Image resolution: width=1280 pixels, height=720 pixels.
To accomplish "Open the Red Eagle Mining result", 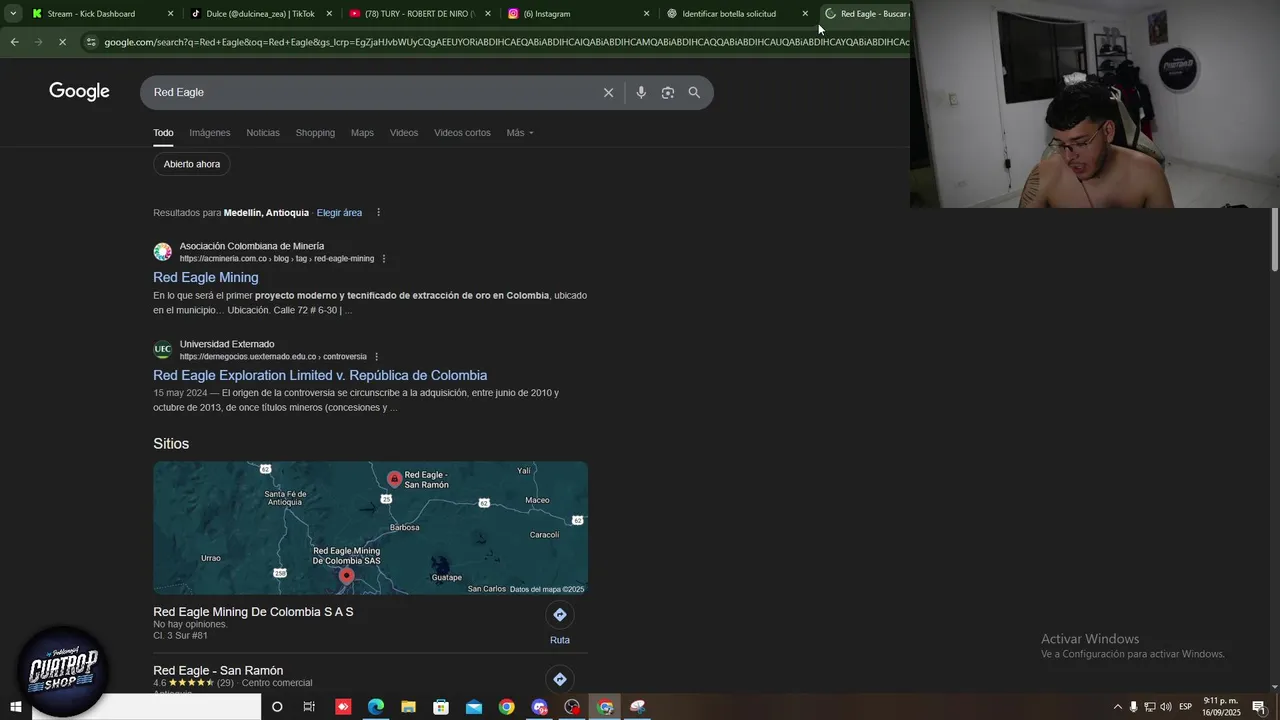I will tap(205, 277).
